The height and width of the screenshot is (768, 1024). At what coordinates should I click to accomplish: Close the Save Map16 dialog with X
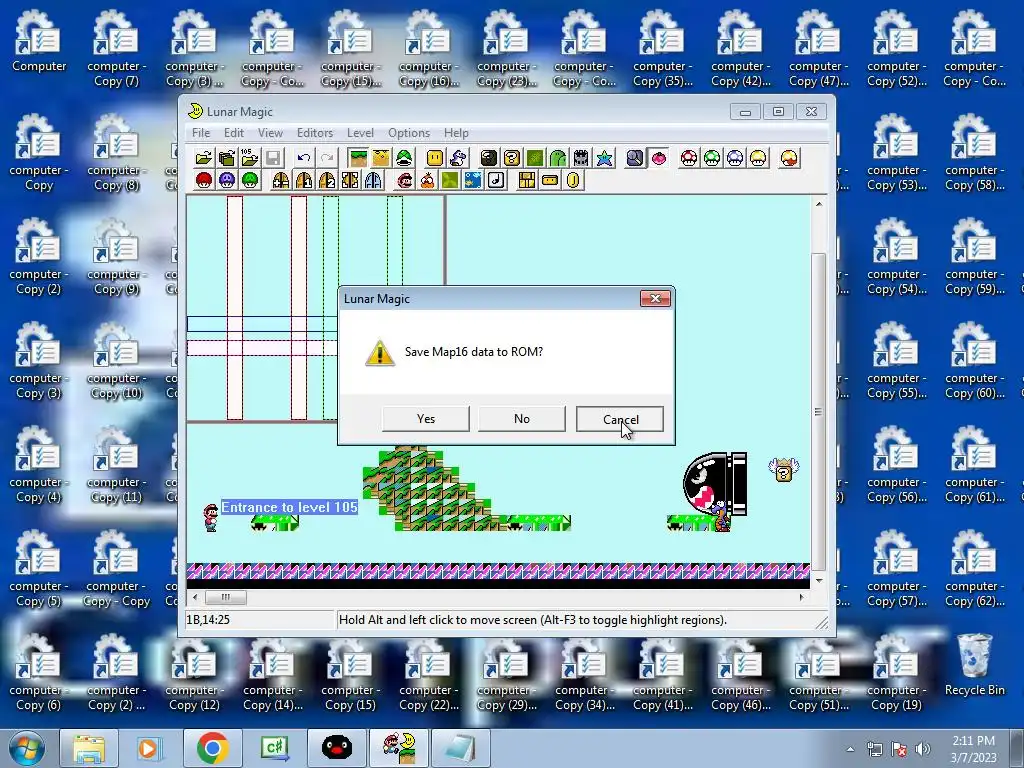tap(656, 298)
